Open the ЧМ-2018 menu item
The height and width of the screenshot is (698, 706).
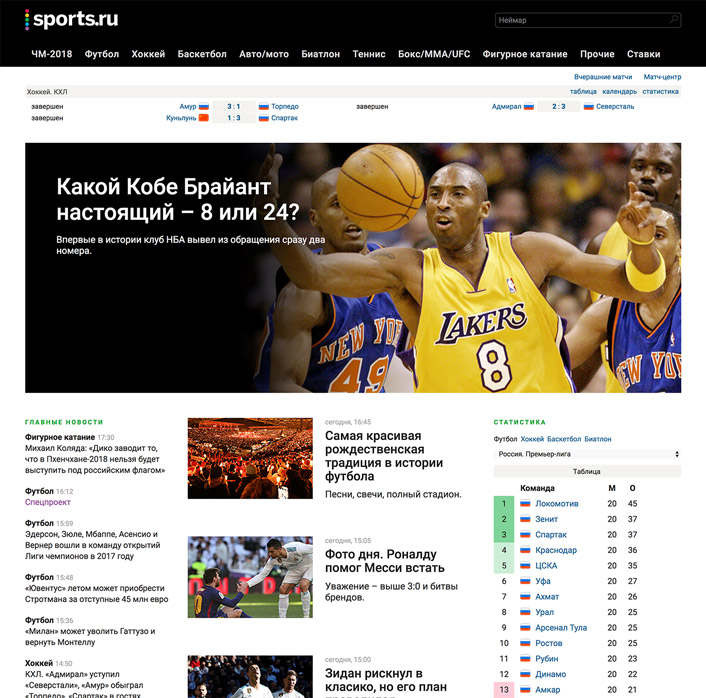click(51, 54)
